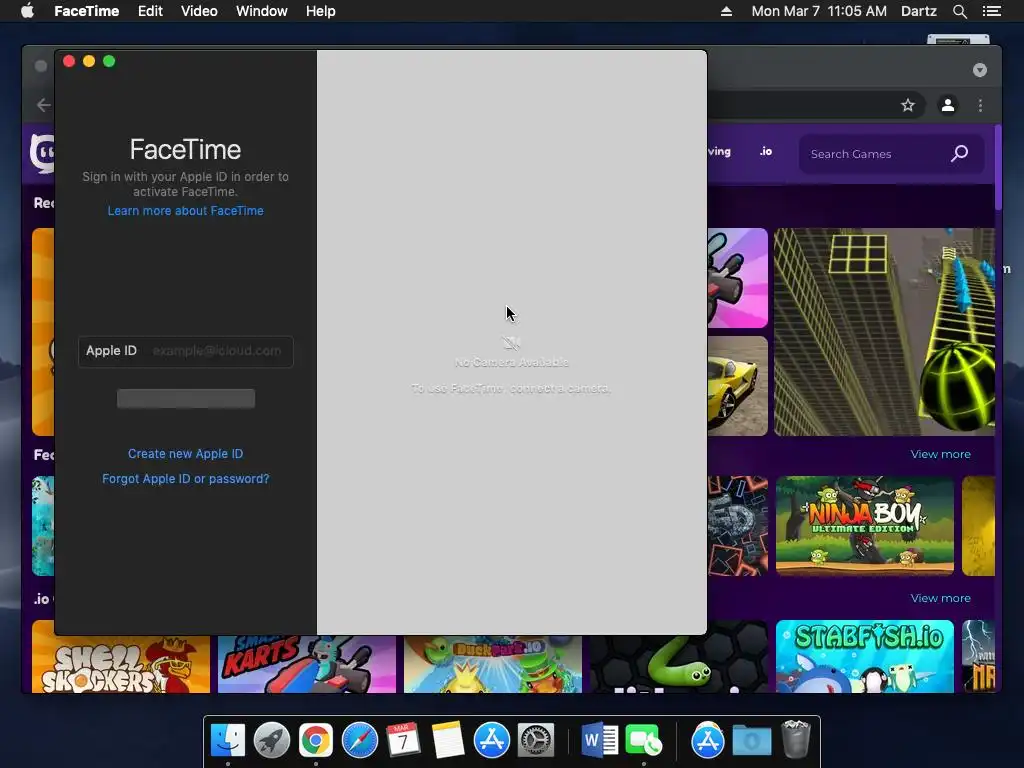Screen dimensions: 1024x768
Task: Click Forgot Apple ID or password link
Action: [185, 479]
